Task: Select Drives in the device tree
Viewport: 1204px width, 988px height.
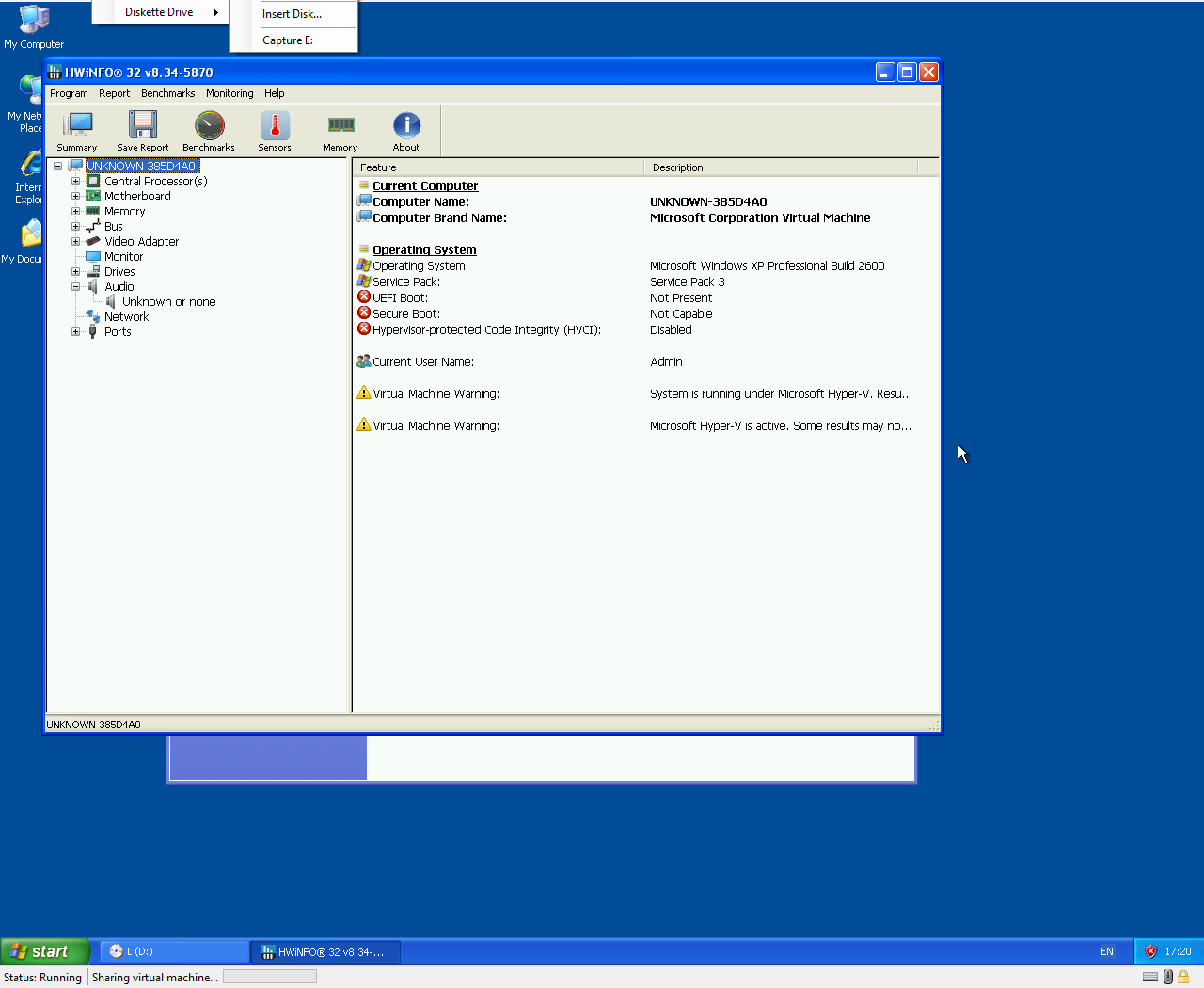Action: pyautogui.click(x=119, y=272)
